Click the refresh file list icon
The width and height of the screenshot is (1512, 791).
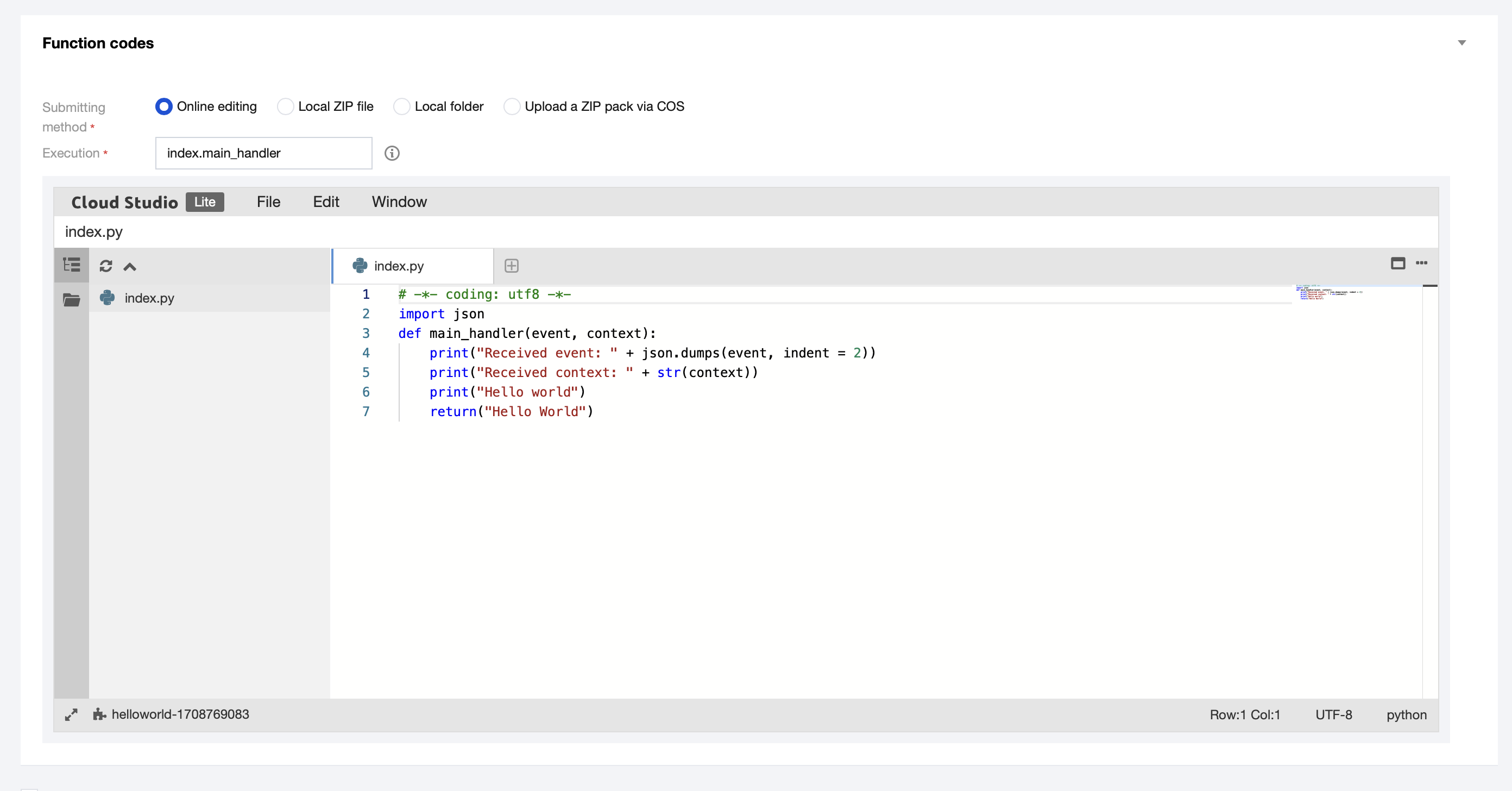coord(106,266)
